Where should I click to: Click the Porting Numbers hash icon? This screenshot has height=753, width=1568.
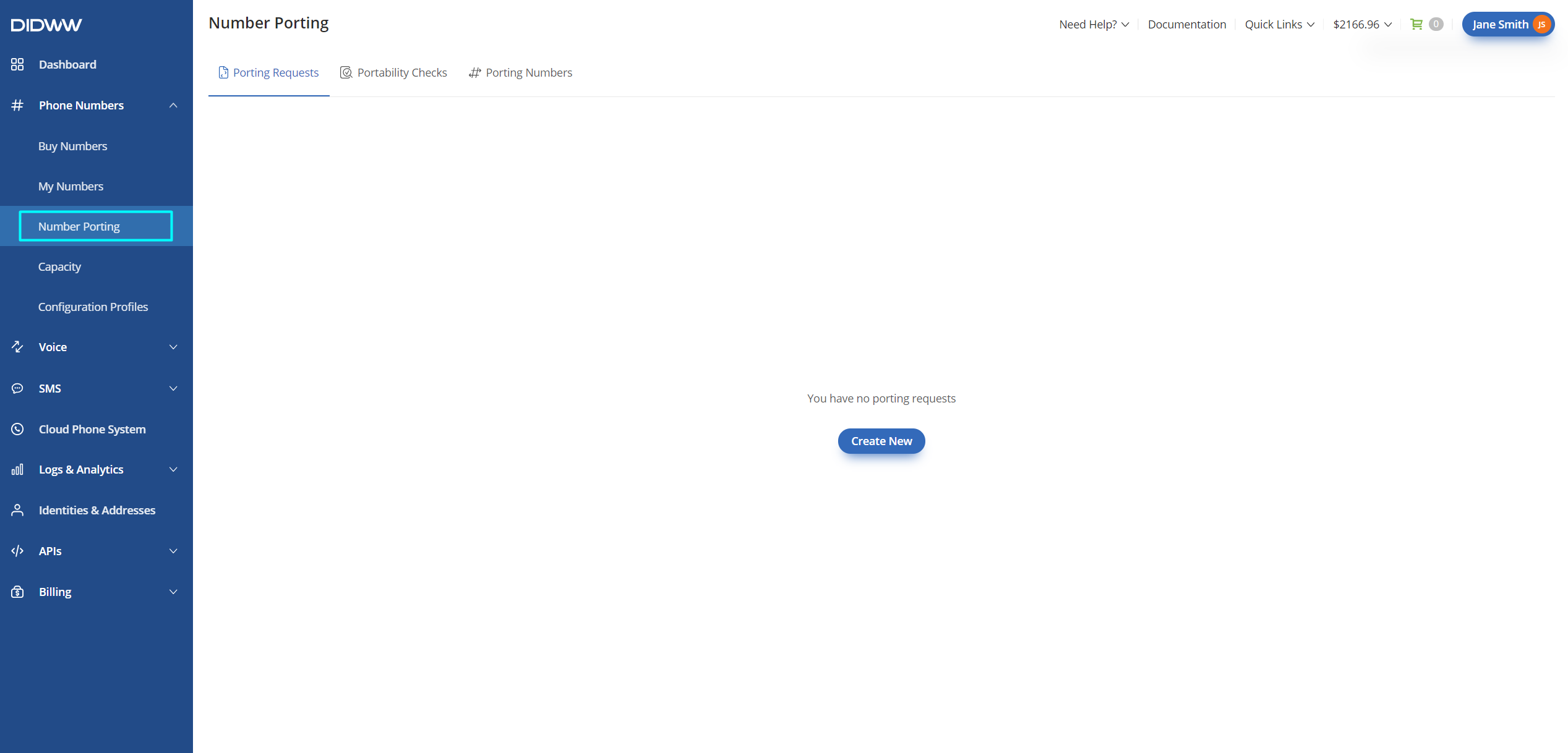coord(474,72)
